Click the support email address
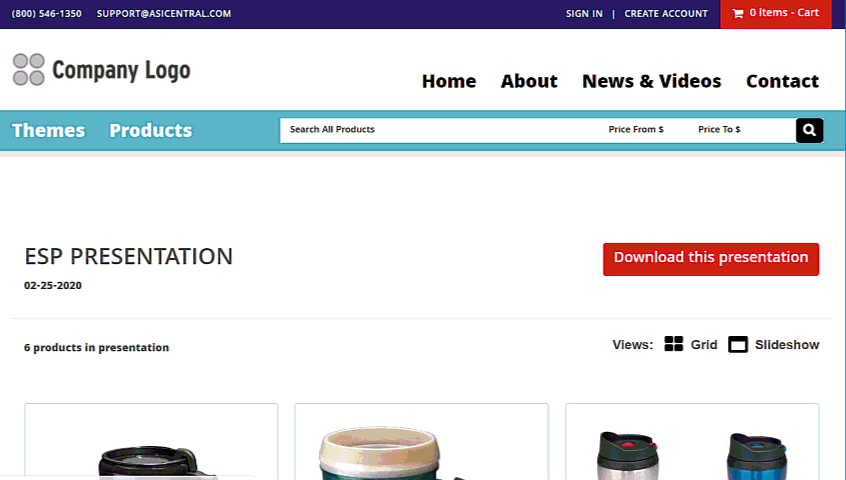Viewport: 846px width, 480px height. [x=163, y=13]
